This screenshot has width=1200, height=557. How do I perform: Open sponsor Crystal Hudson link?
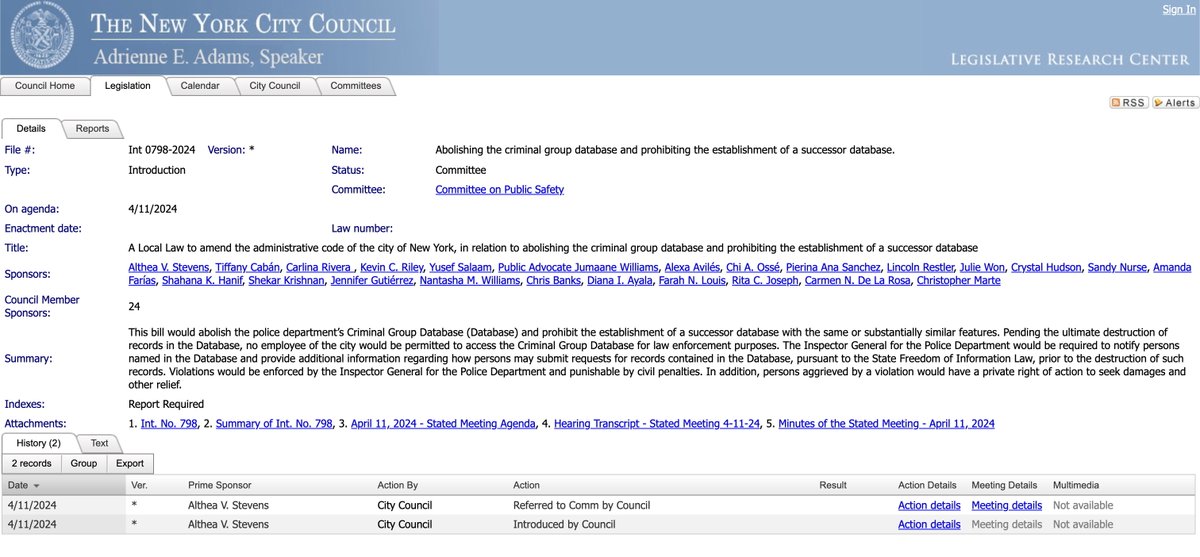click(1046, 268)
